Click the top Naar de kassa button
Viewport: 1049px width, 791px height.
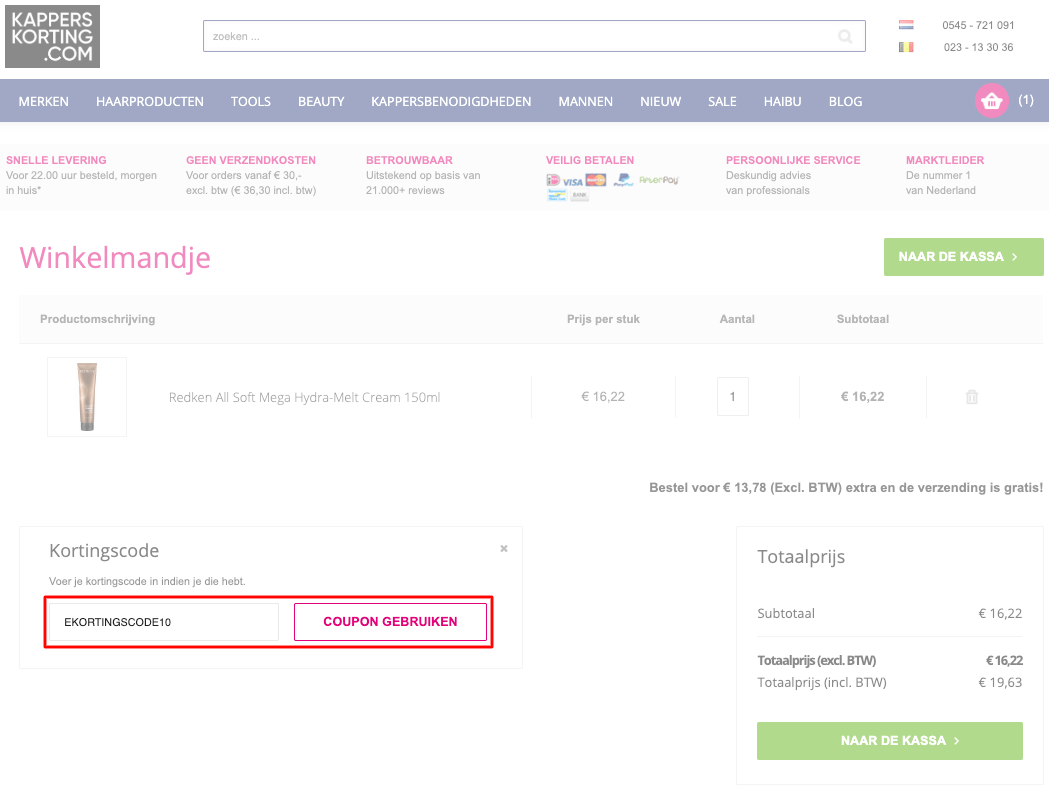click(x=963, y=257)
